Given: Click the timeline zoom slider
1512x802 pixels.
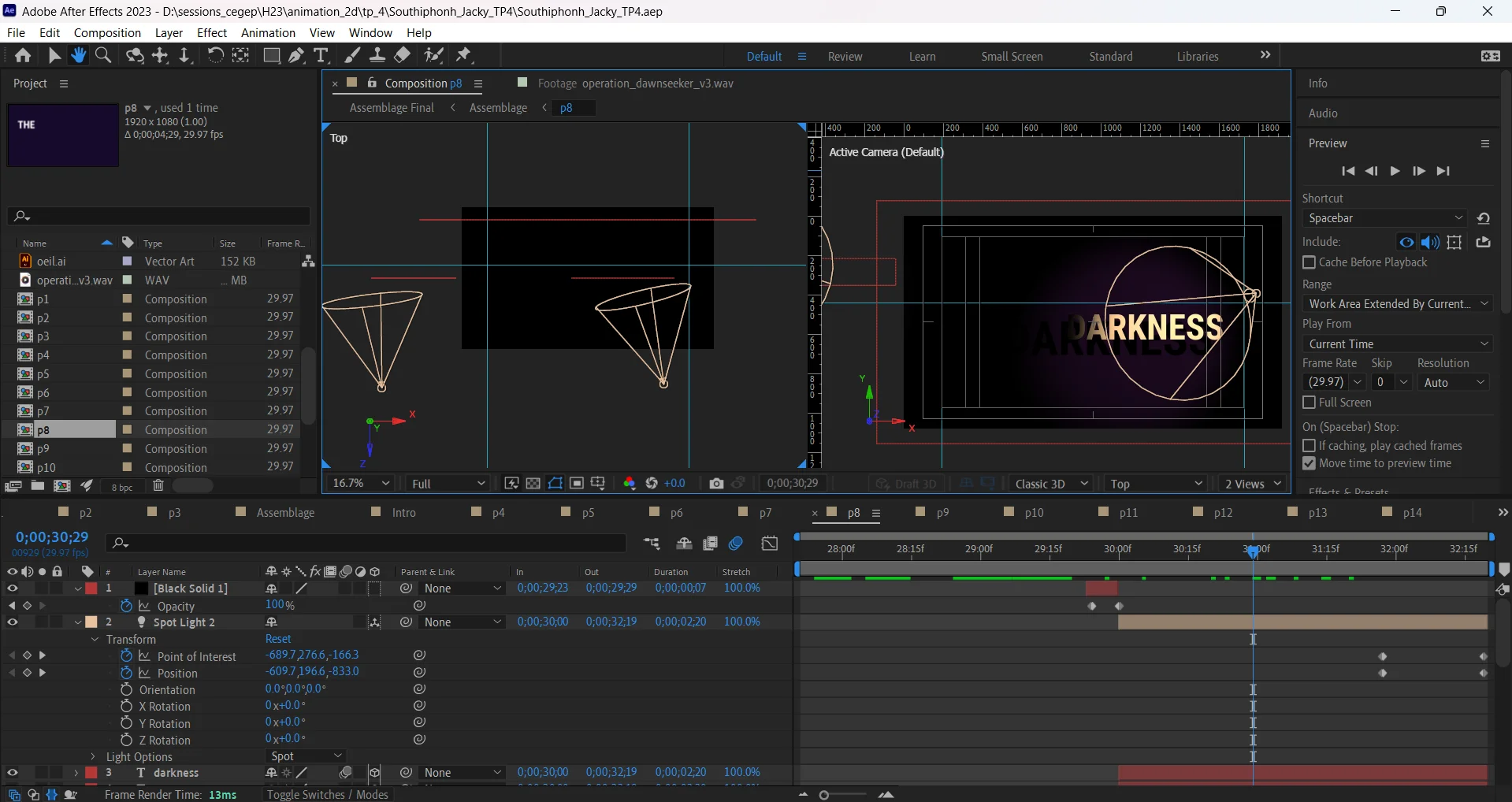Looking at the screenshot, I should tap(824, 795).
